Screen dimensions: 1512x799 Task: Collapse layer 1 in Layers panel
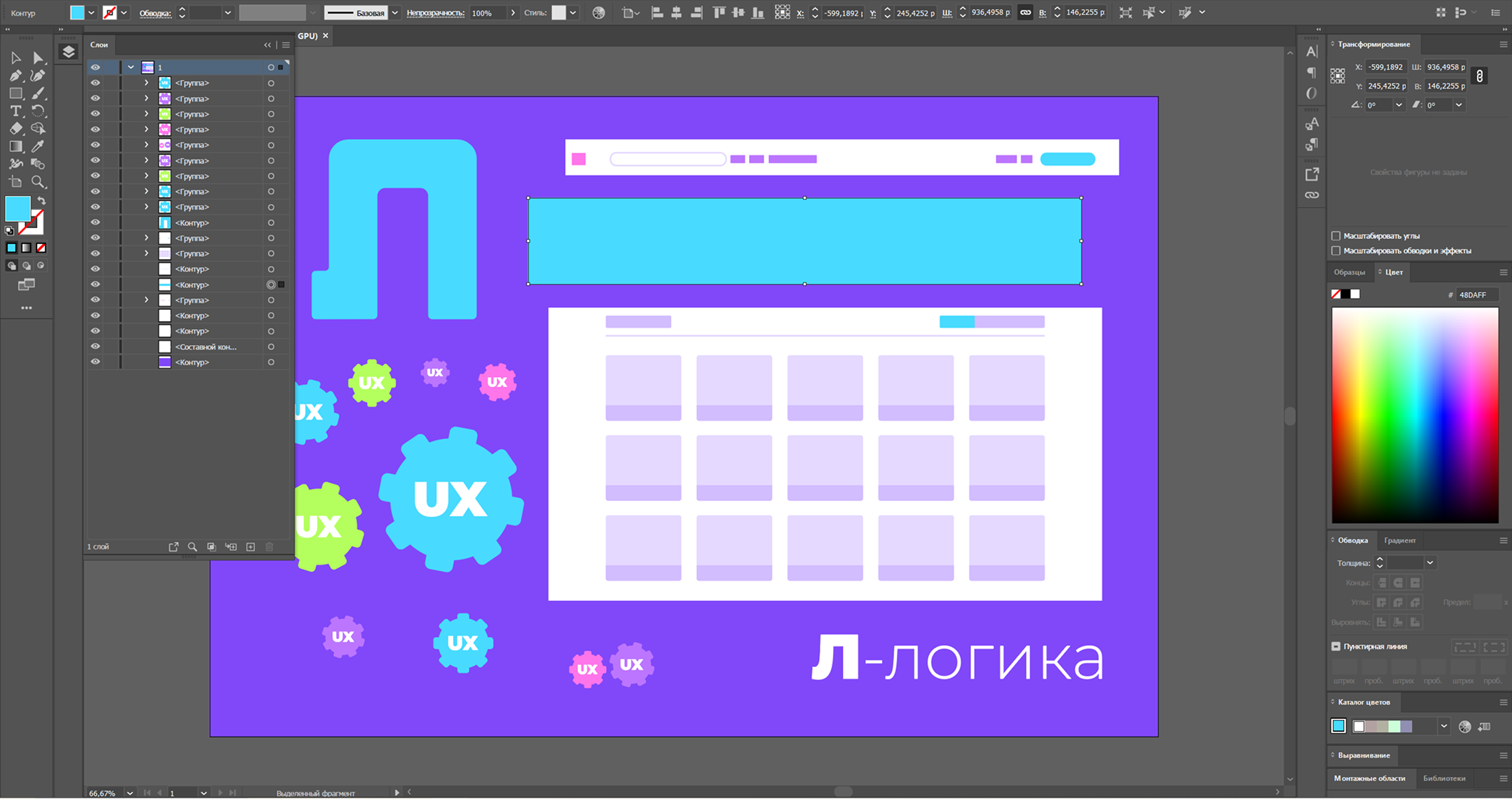tap(131, 67)
